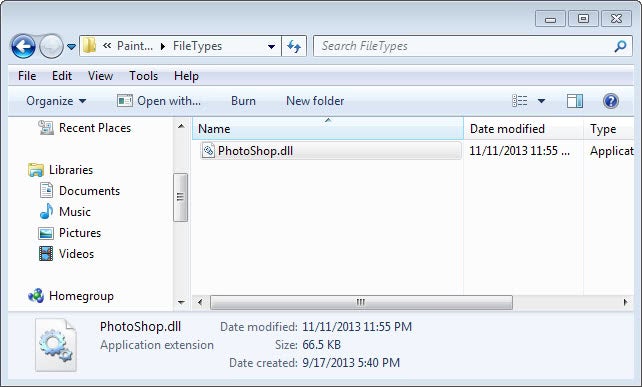The image size is (642, 387).
Task: Open the Edit menu
Action: tap(62, 76)
